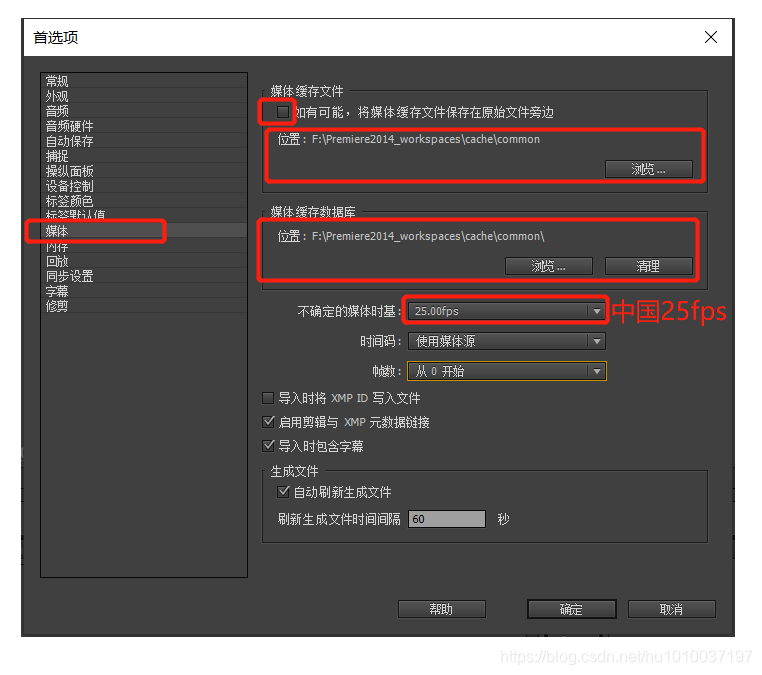Open 设备控制 preferences
The width and height of the screenshot is (762, 675).
tap(144, 186)
